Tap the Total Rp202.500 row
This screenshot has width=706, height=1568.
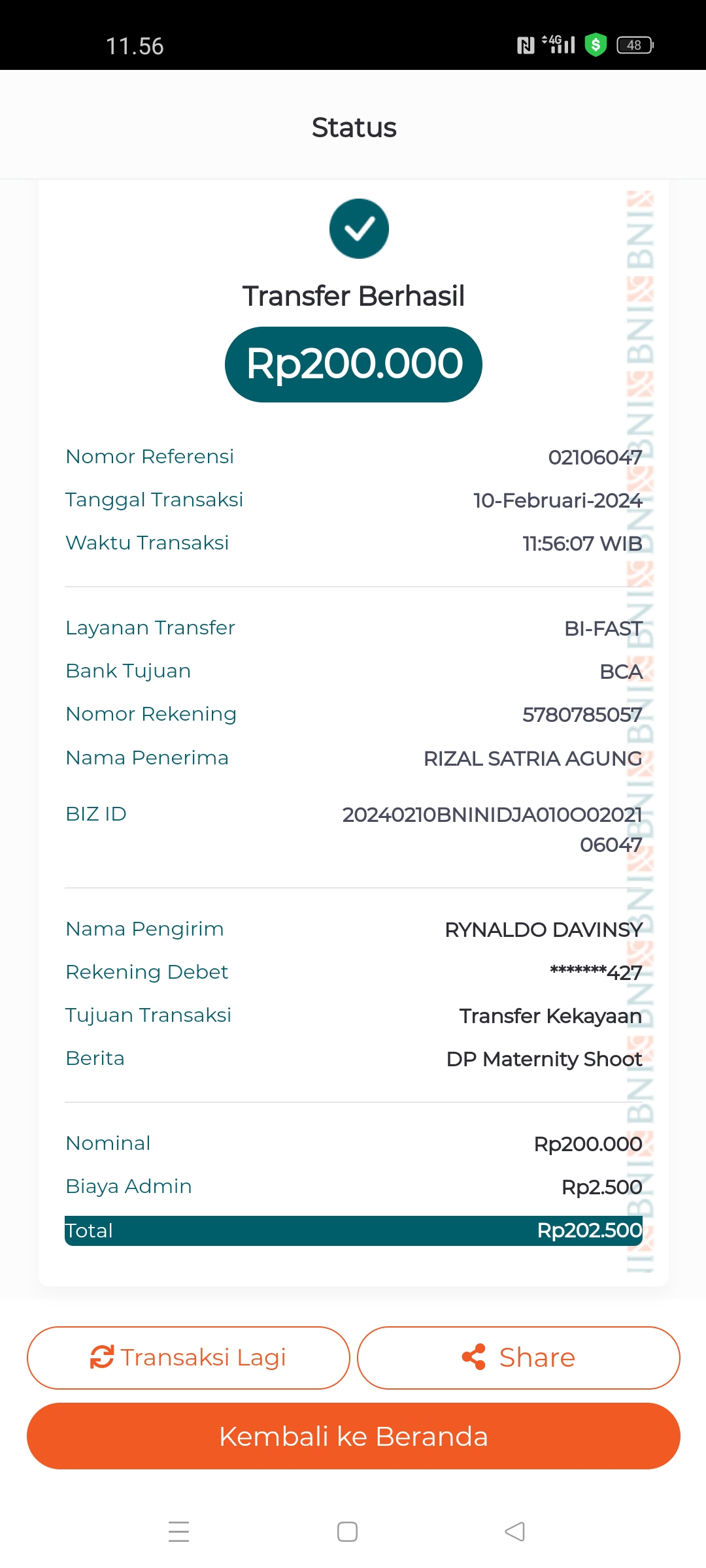[354, 1230]
